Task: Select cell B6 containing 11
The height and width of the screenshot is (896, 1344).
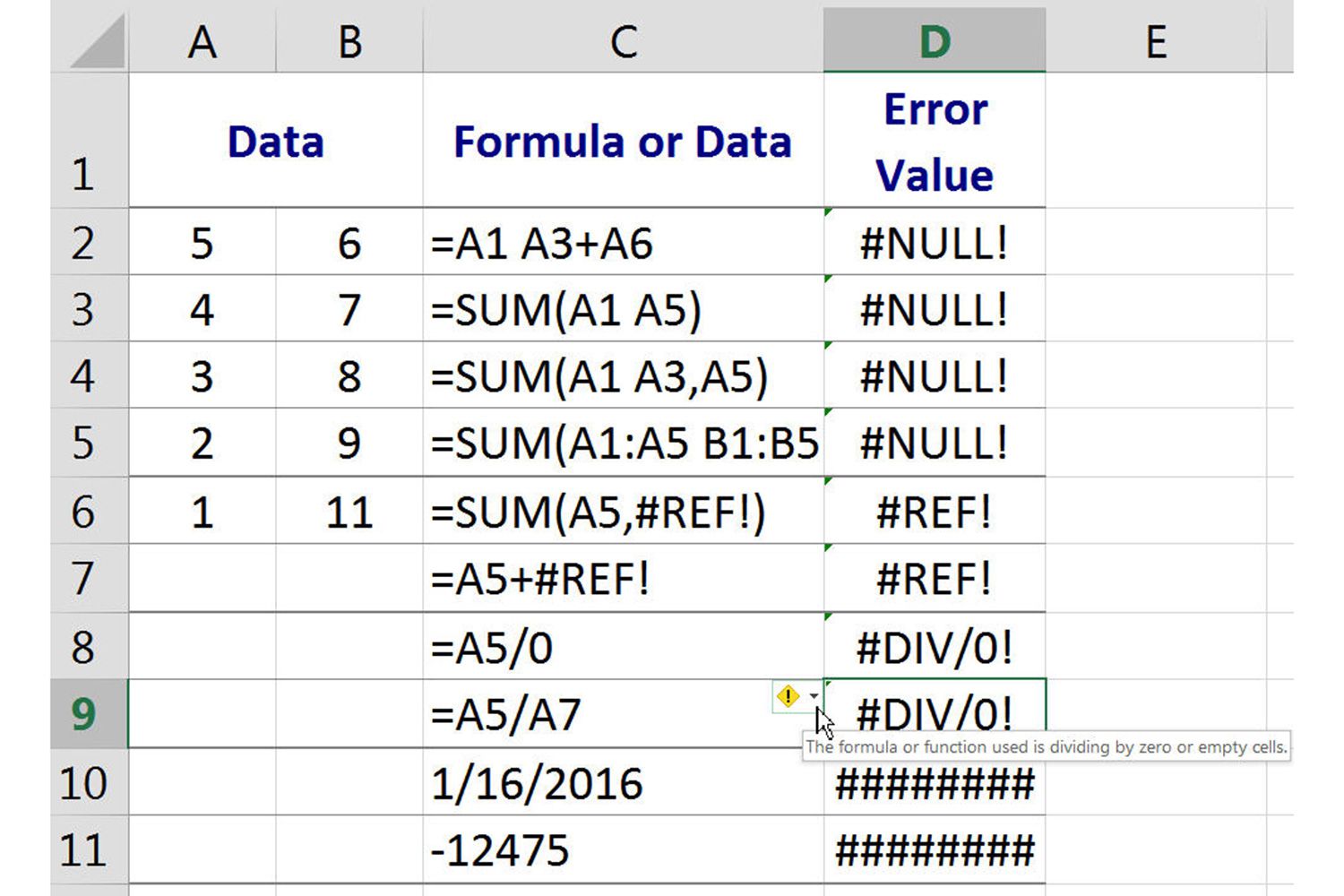Action: pos(349,511)
